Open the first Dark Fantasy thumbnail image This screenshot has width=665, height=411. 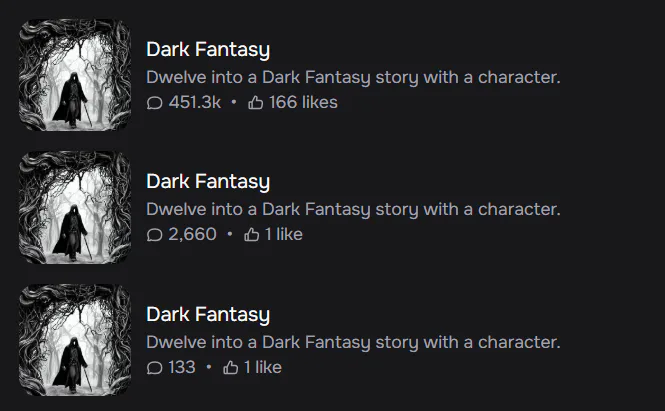[x=75, y=75]
